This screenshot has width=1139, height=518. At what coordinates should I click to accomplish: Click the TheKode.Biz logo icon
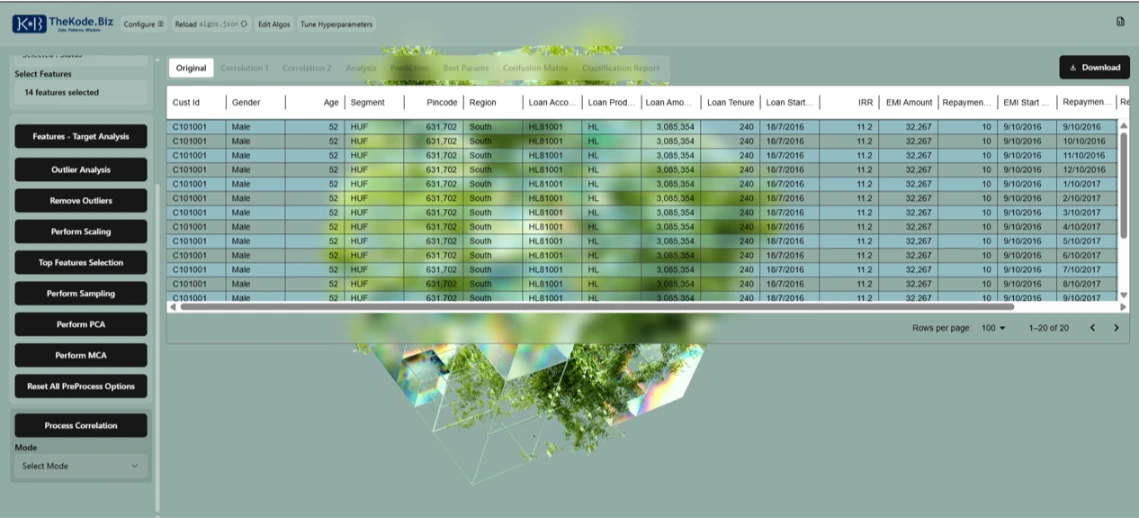pyautogui.click(x=29, y=24)
